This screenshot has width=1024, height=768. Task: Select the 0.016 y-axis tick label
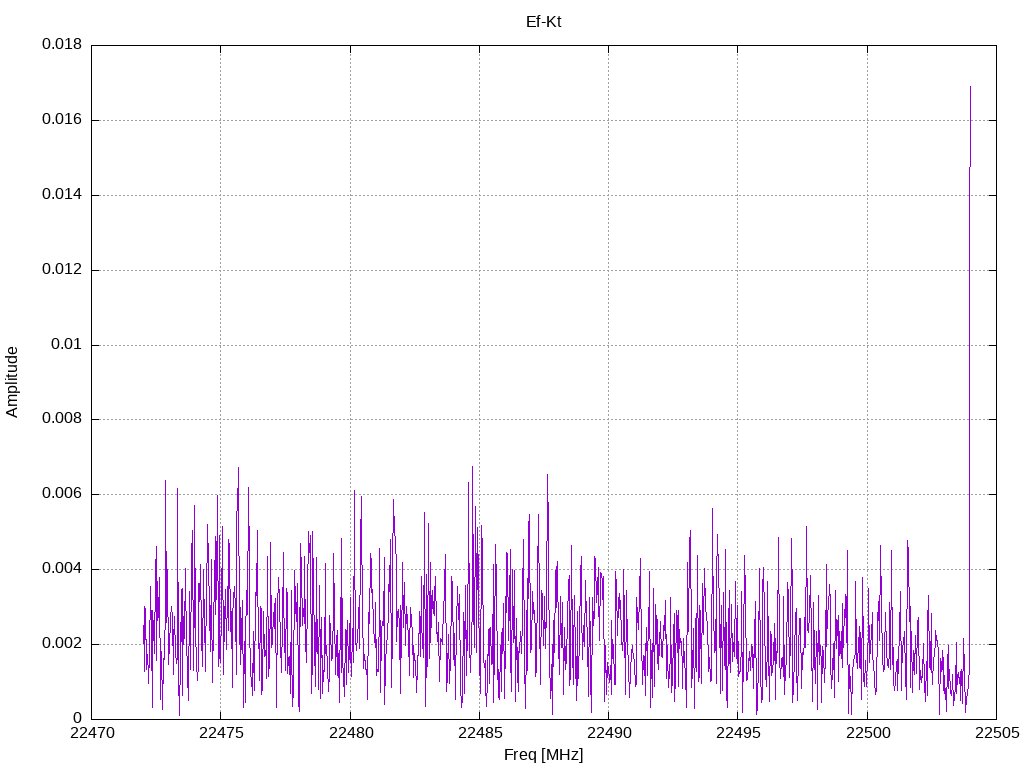61,120
